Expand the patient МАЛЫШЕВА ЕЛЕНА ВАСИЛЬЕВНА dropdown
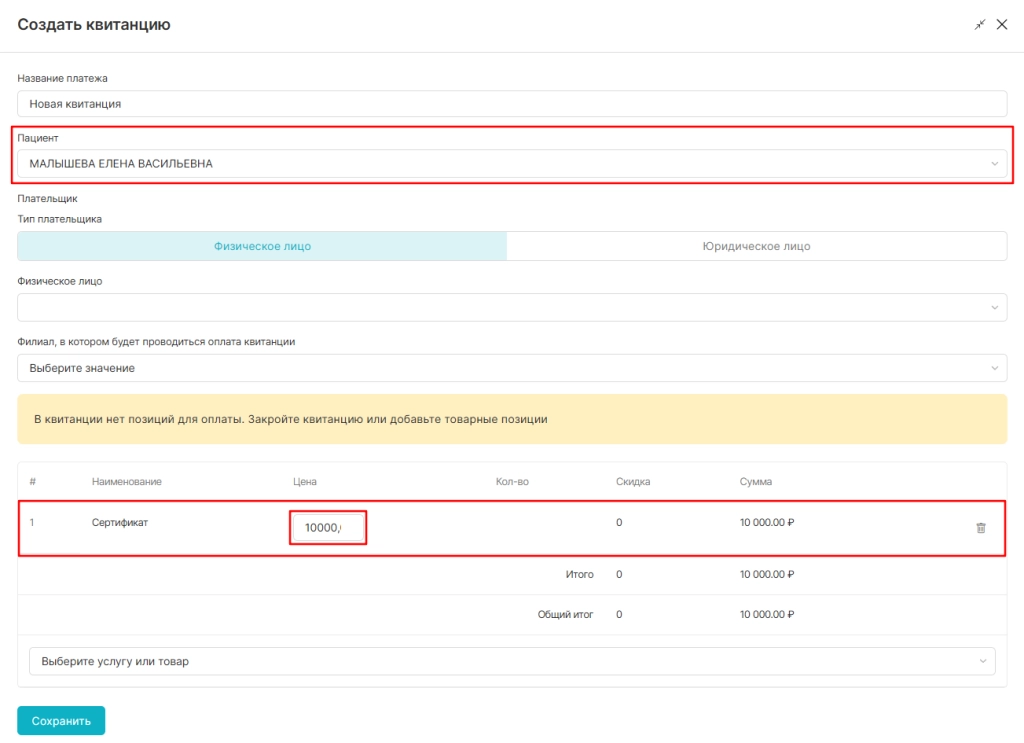The height and width of the screenshot is (743, 1024). click(512, 164)
